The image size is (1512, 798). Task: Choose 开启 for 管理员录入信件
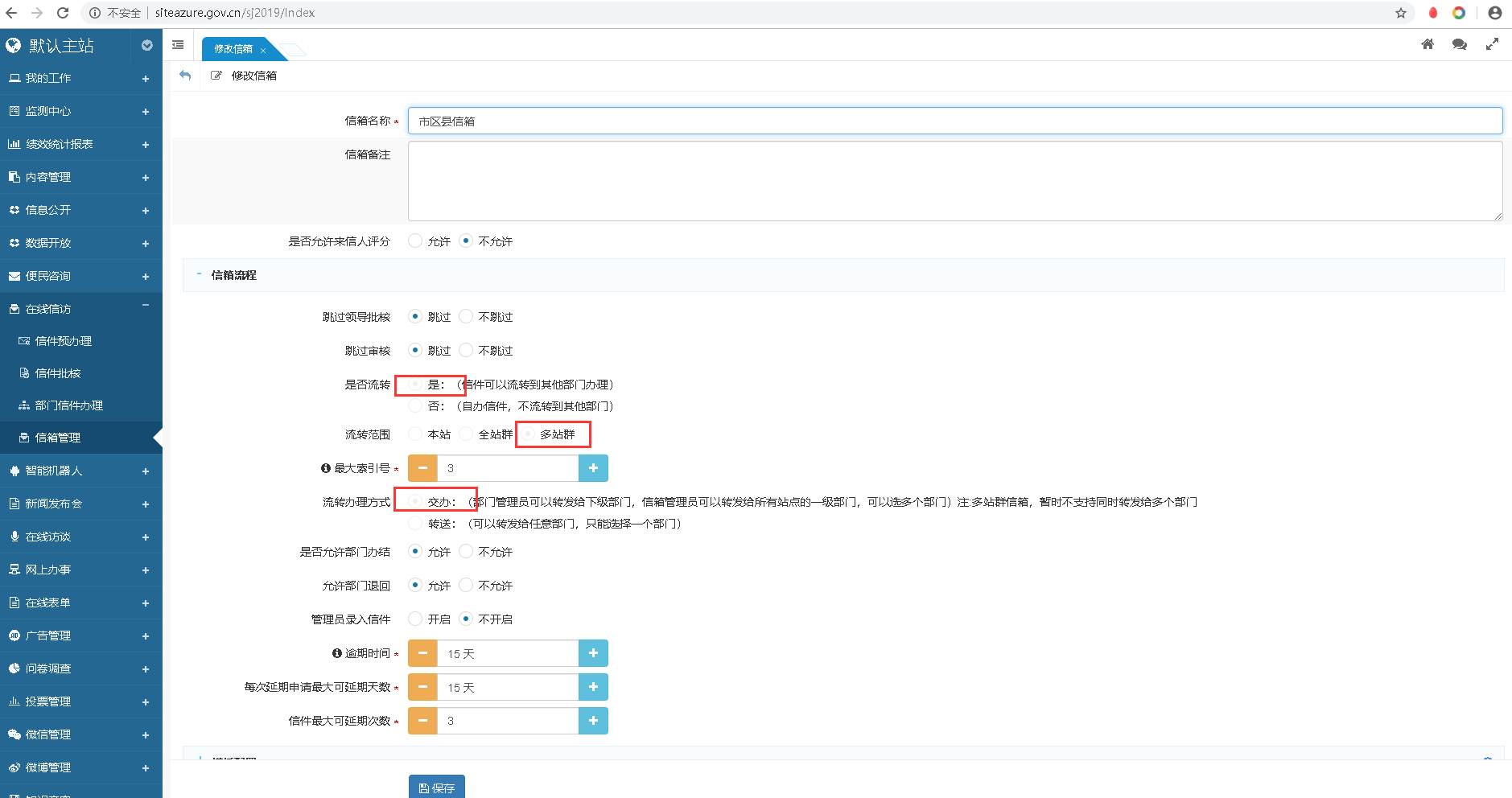[x=415, y=619]
